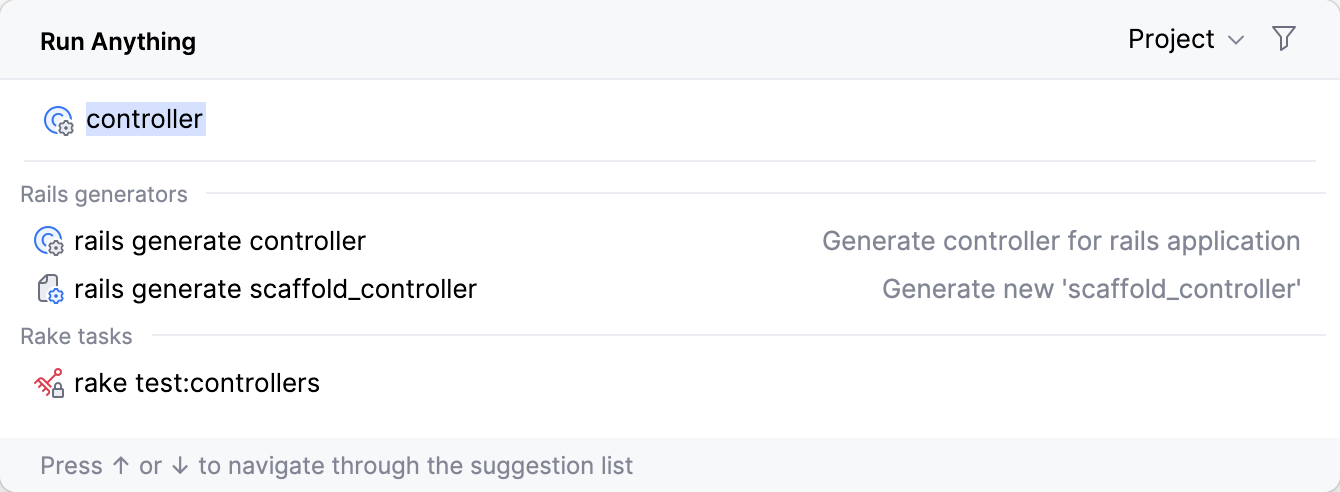Screen dimensions: 1340x492
Task: Click "Generate controller for rails application" description
Action: click(1061, 241)
